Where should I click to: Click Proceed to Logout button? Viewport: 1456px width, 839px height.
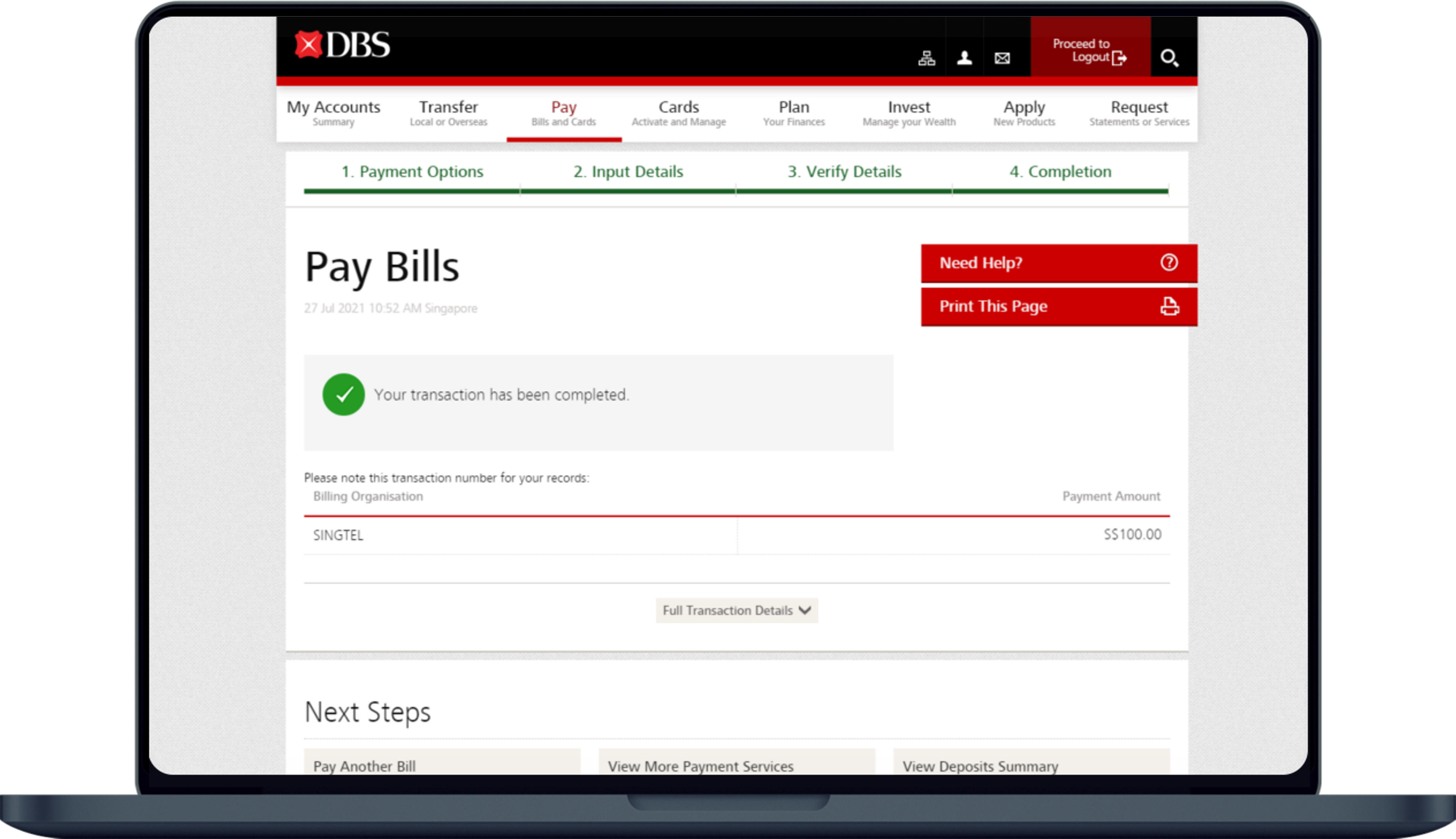click(1090, 51)
